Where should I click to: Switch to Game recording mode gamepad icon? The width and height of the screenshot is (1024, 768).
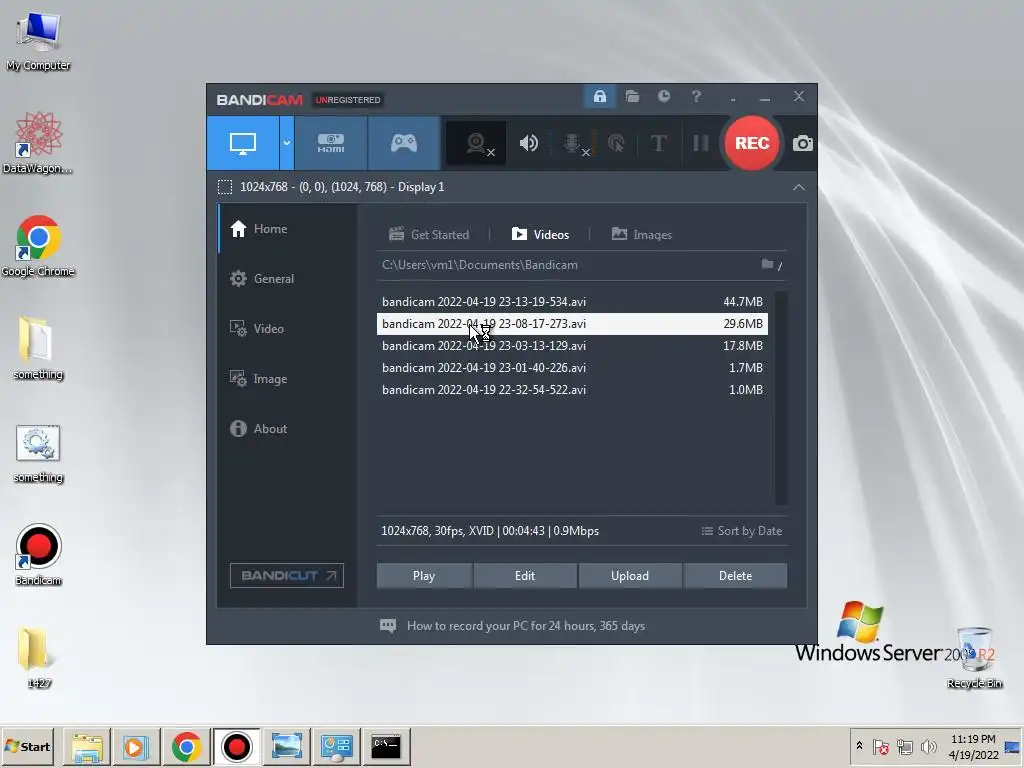pyautogui.click(x=404, y=143)
